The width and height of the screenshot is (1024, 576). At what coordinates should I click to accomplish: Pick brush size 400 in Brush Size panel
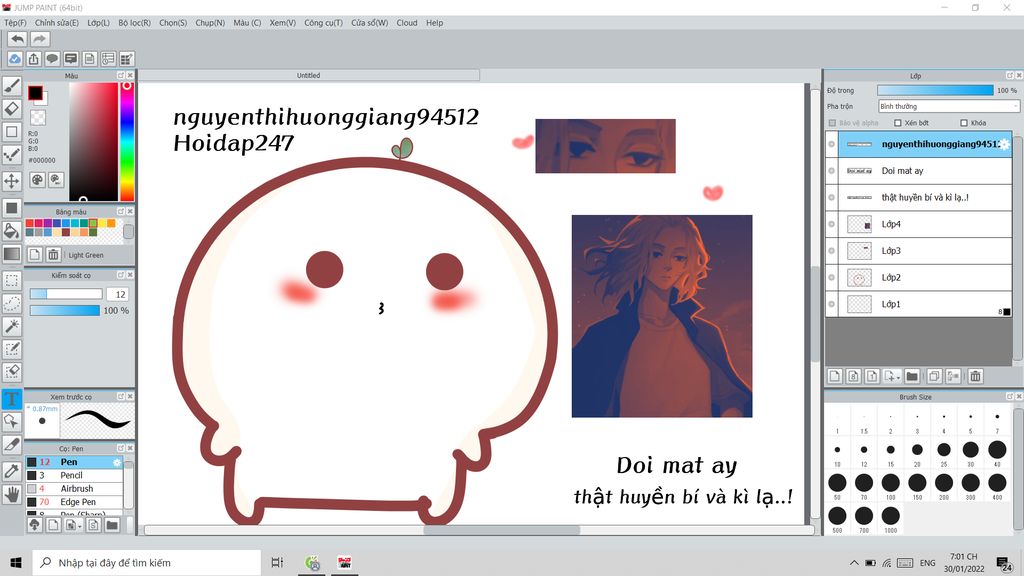click(x=998, y=482)
